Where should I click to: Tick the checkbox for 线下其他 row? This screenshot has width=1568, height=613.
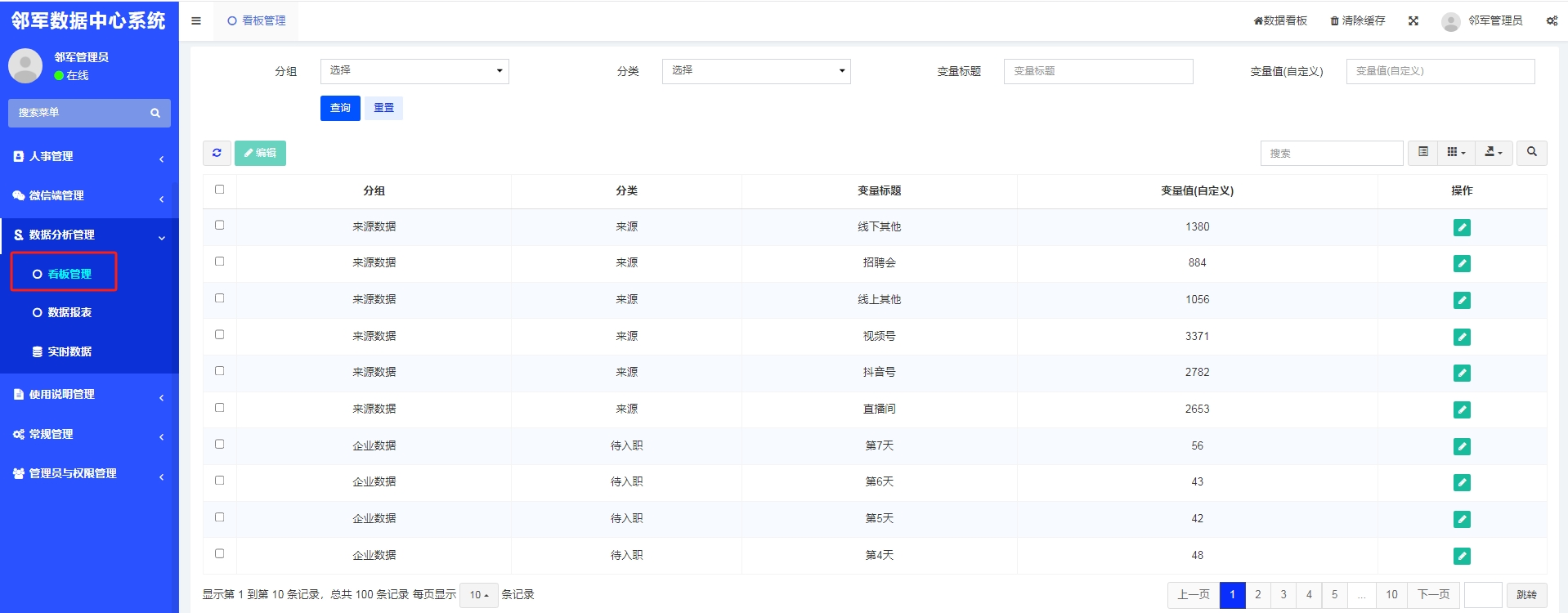coord(219,226)
